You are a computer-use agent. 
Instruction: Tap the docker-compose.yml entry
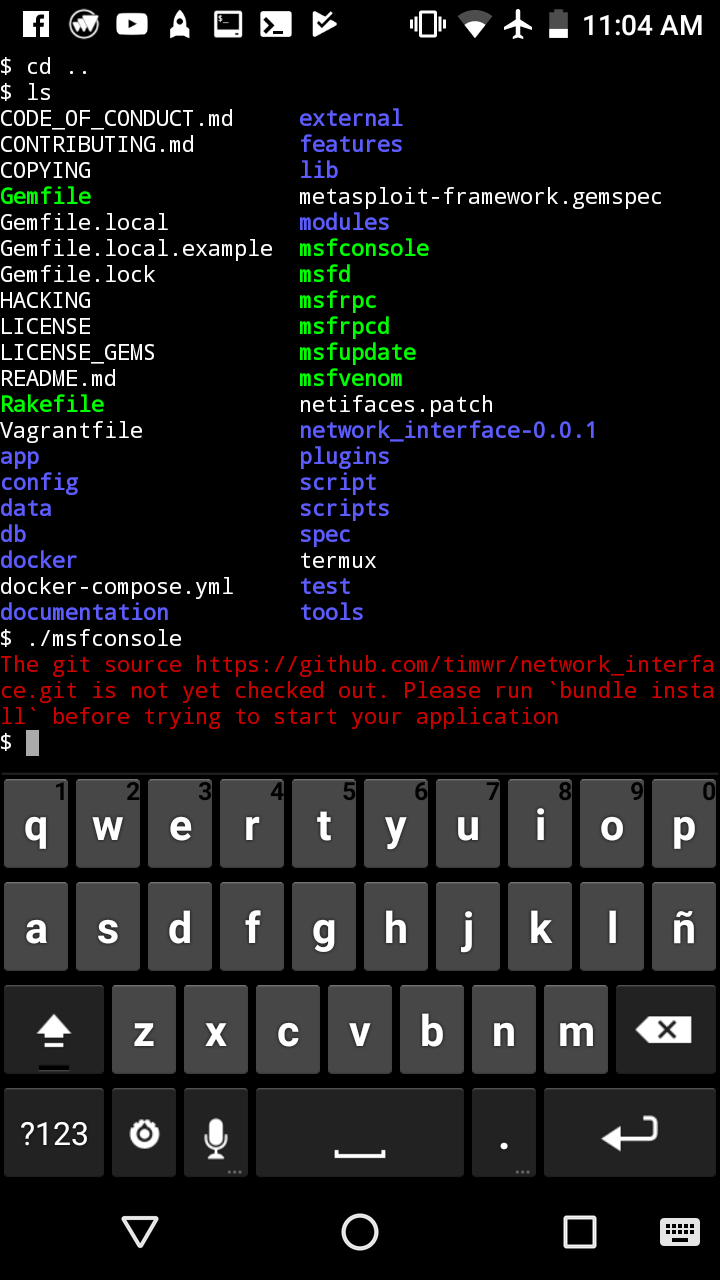coord(117,587)
